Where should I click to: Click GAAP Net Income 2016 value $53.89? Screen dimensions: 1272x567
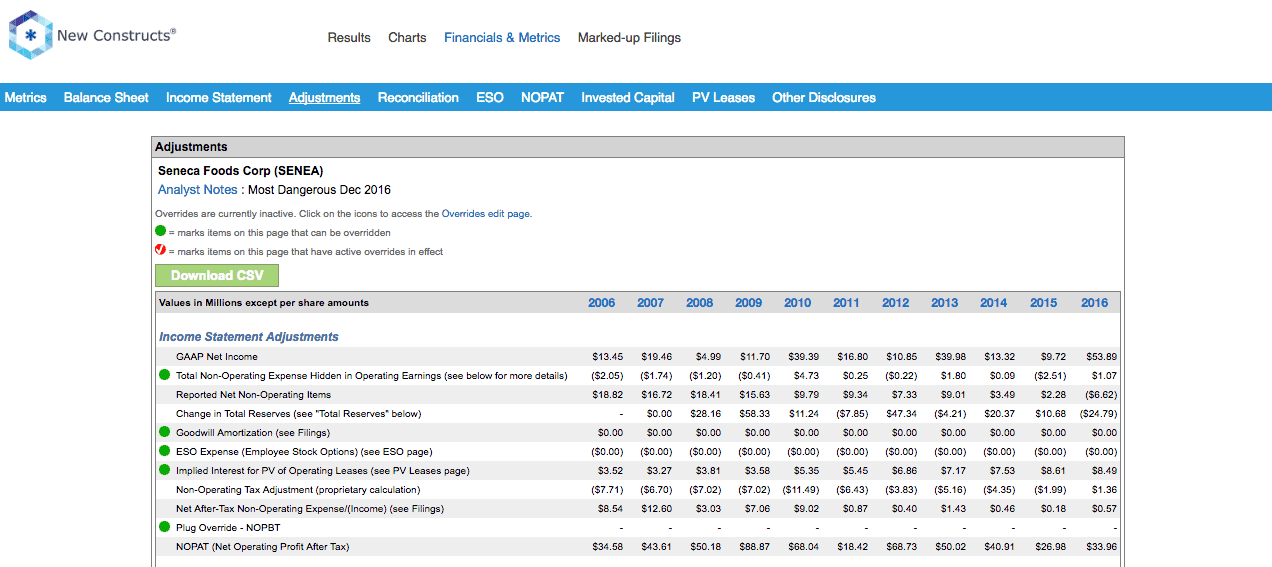(x=1102, y=356)
